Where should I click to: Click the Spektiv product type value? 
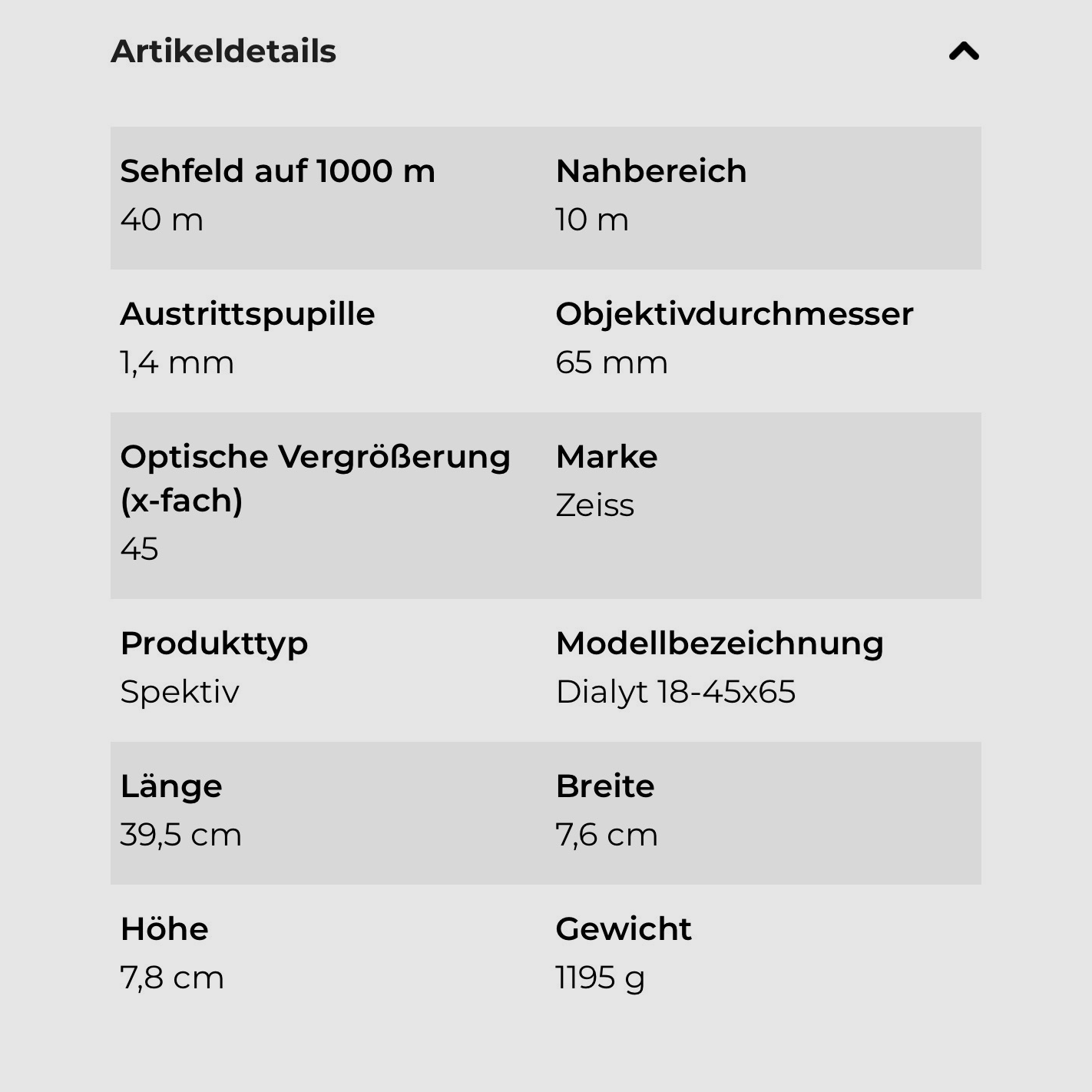click(x=180, y=692)
